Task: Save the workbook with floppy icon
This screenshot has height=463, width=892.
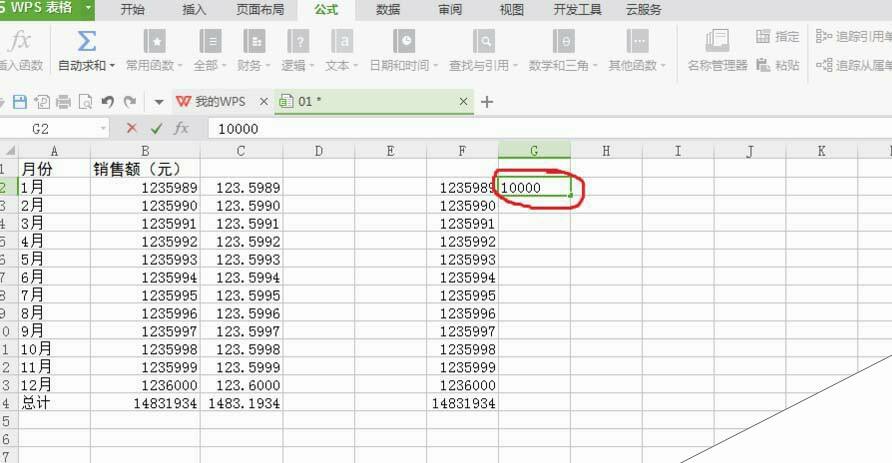Action: coord(20,102)
